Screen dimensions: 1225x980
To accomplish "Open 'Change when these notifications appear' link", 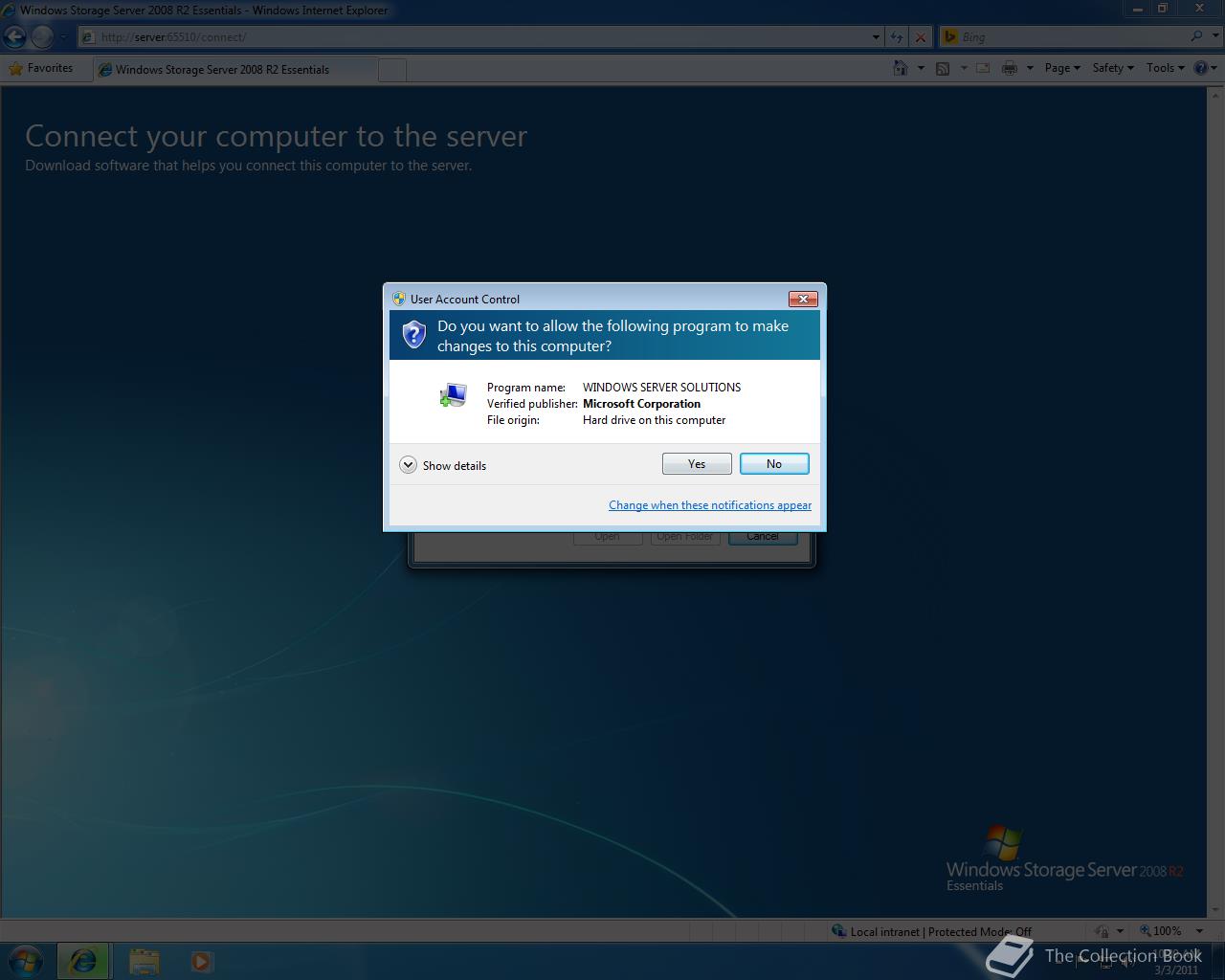I will coord(710,505).
